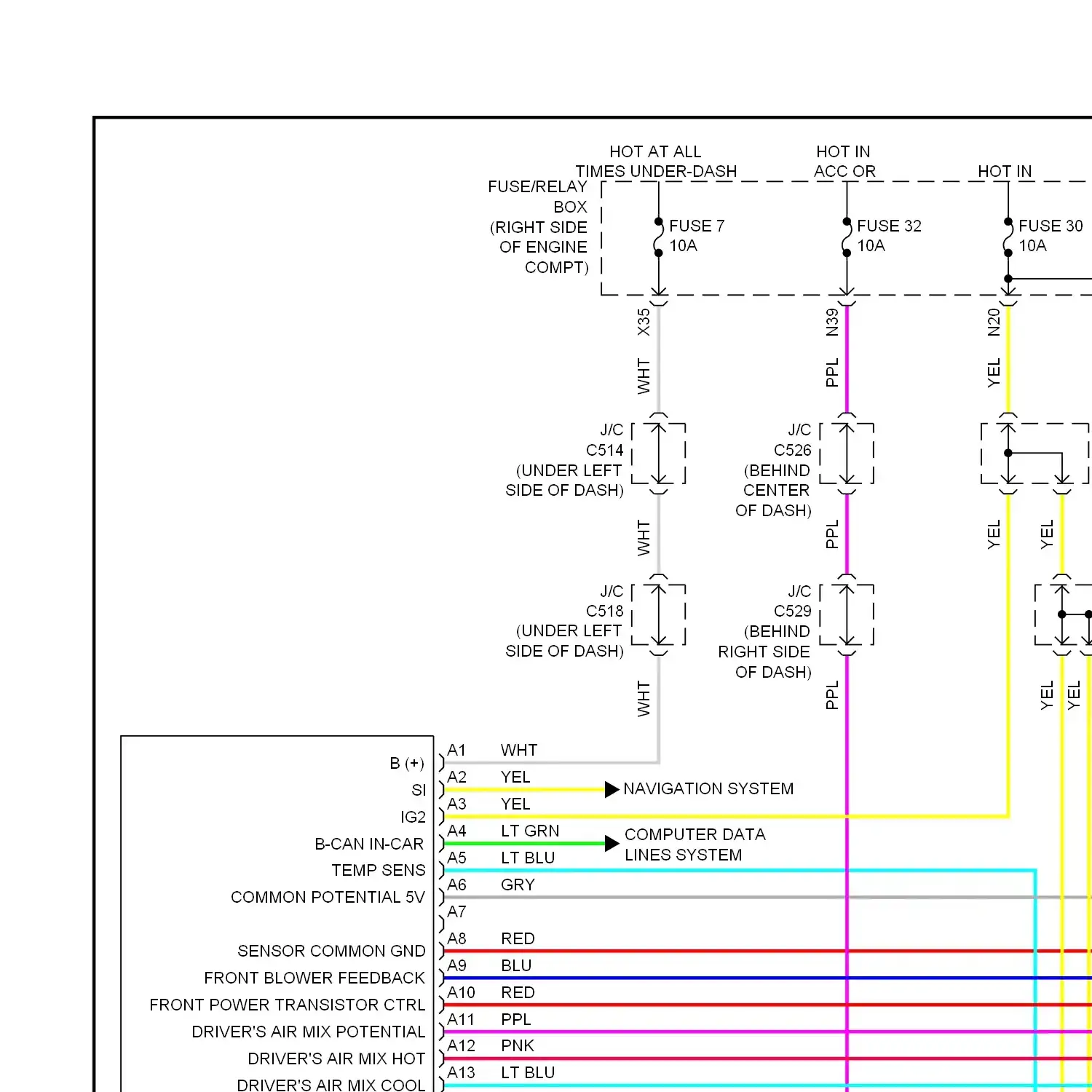Click the FRONT POWER TRANSISTOR CTRL label
This screenshot has height=1092, width=1092.
click(x=288, y=1005)
